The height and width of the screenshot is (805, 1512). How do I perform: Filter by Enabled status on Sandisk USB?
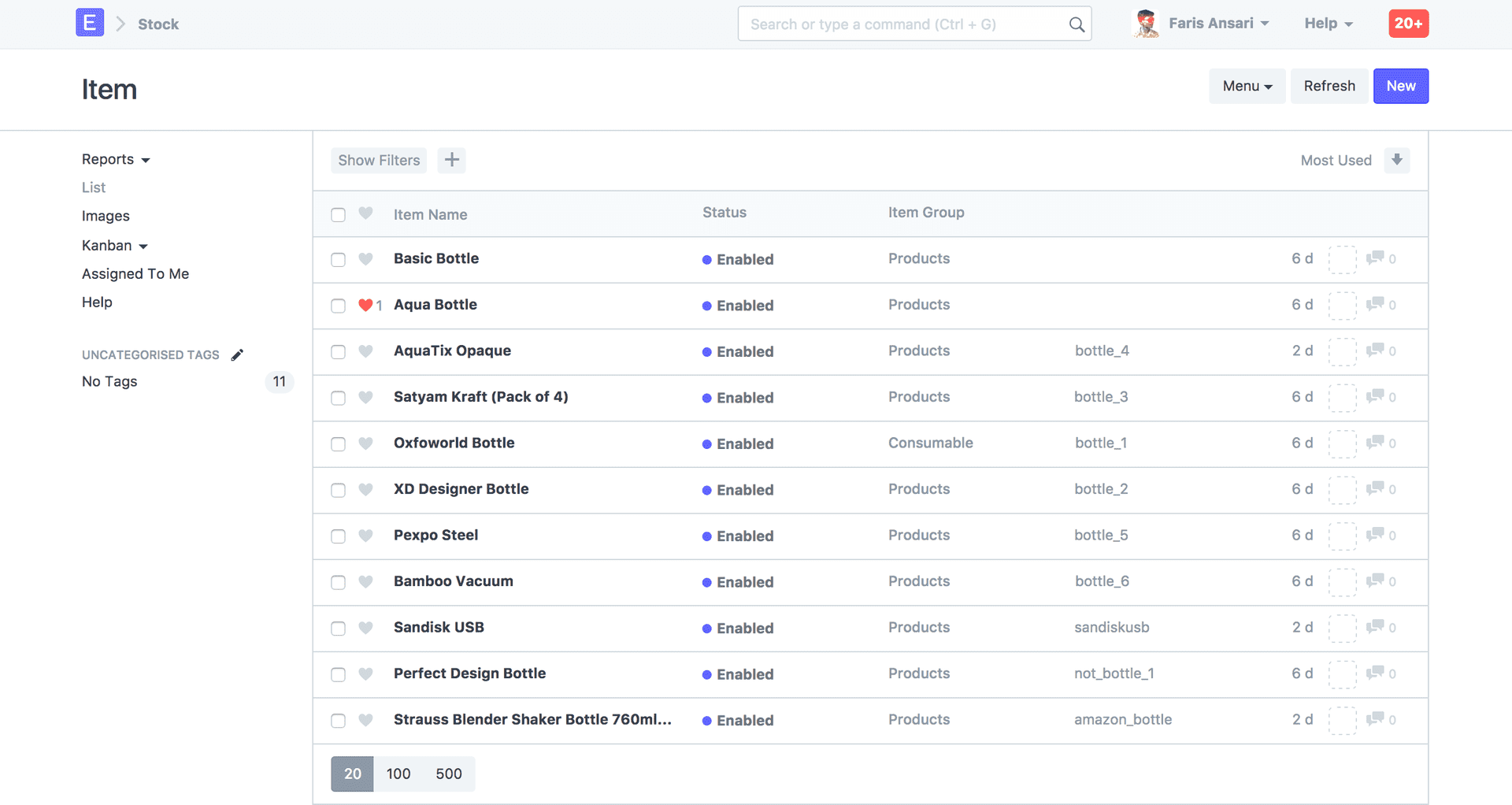(x=738, y=628)
